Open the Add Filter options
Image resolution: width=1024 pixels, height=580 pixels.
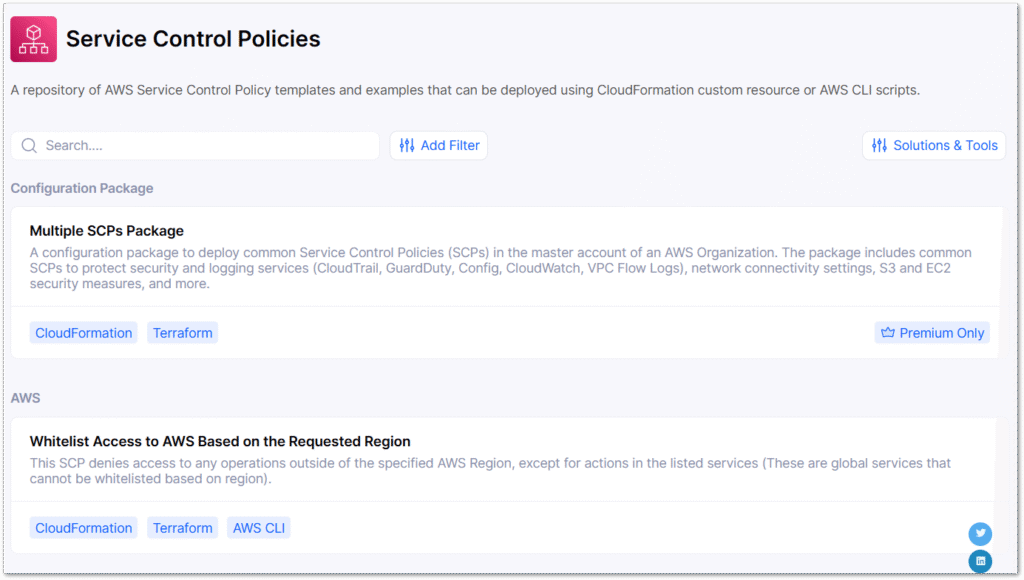(x=439, y=146)
